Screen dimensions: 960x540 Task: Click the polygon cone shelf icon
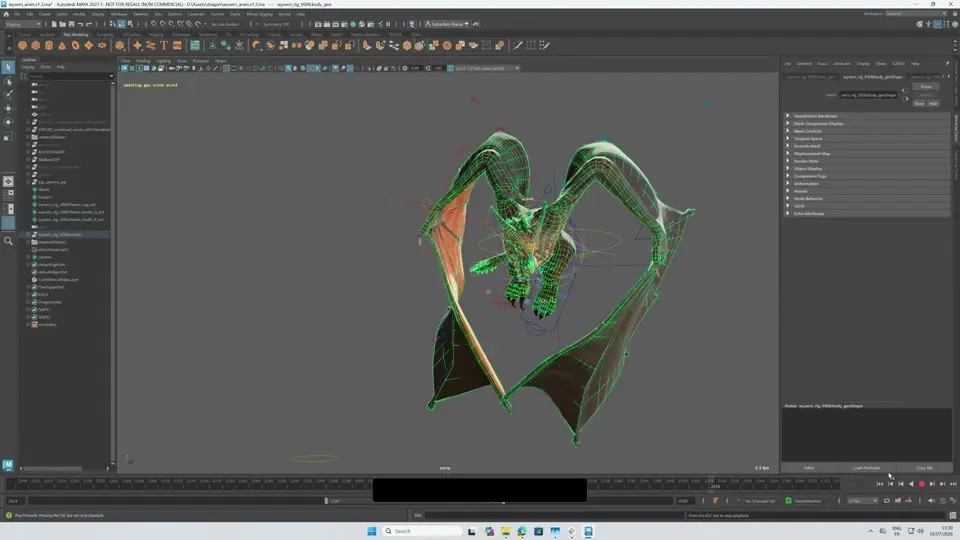click(62, 45)
